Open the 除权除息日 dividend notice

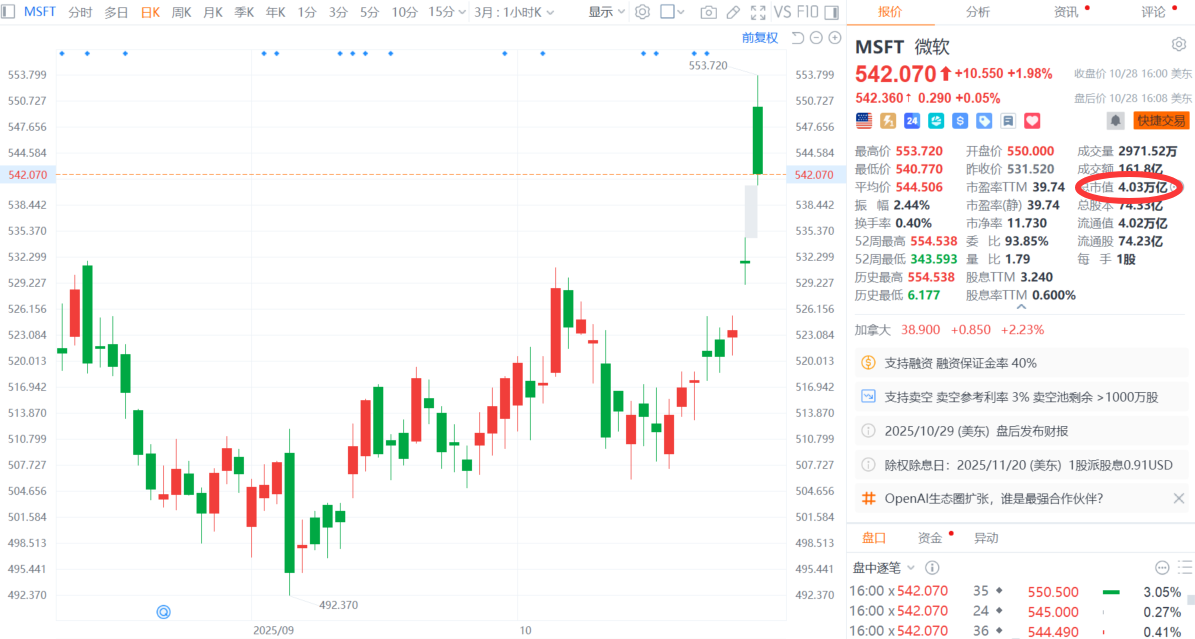pyautogui.click(x=1028, y=464)
